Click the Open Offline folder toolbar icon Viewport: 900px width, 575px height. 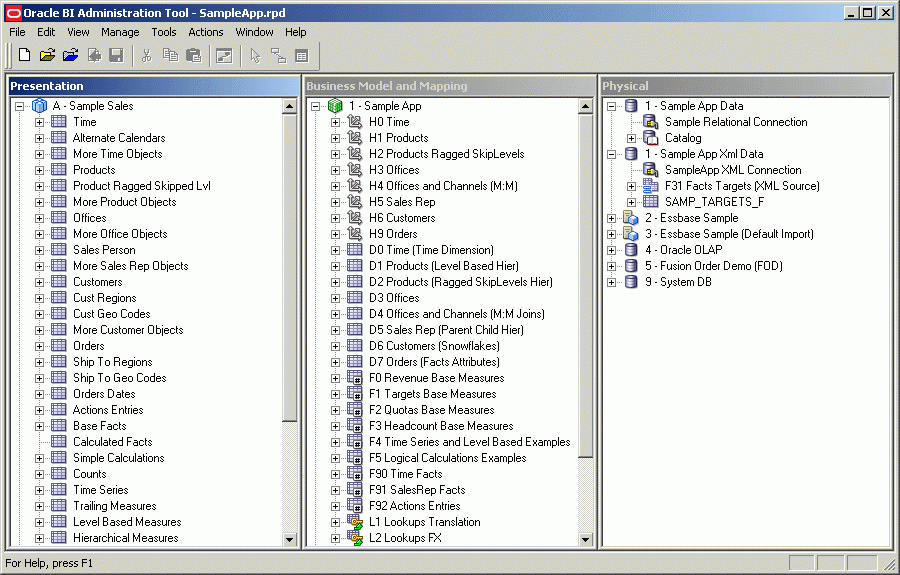click(x=47, y=55)
